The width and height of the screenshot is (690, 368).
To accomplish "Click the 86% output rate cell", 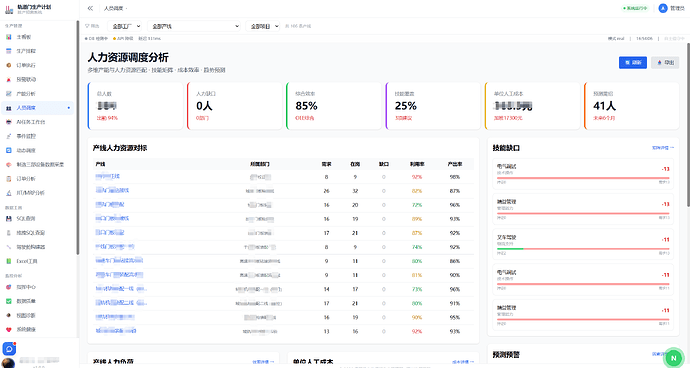I will (455, 261).
